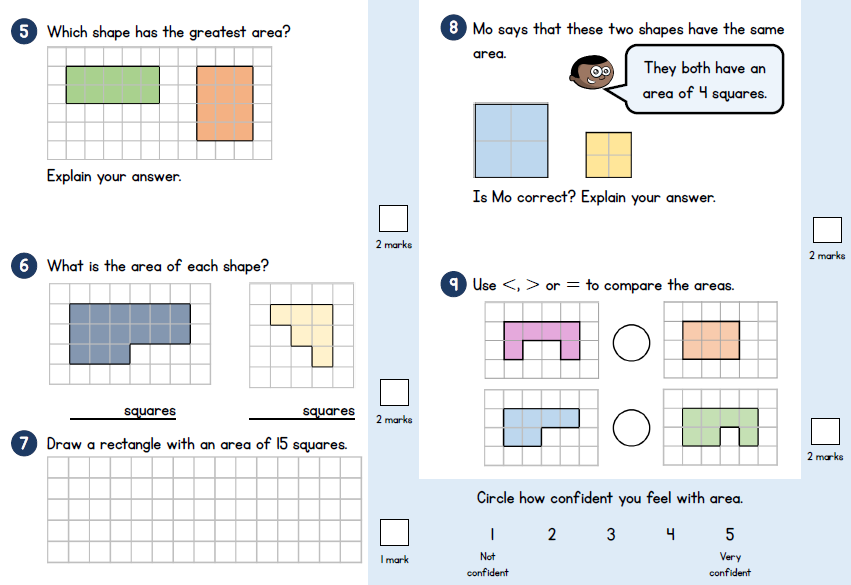Tick the 1 mark box for question 7

[x=395, y=533]
